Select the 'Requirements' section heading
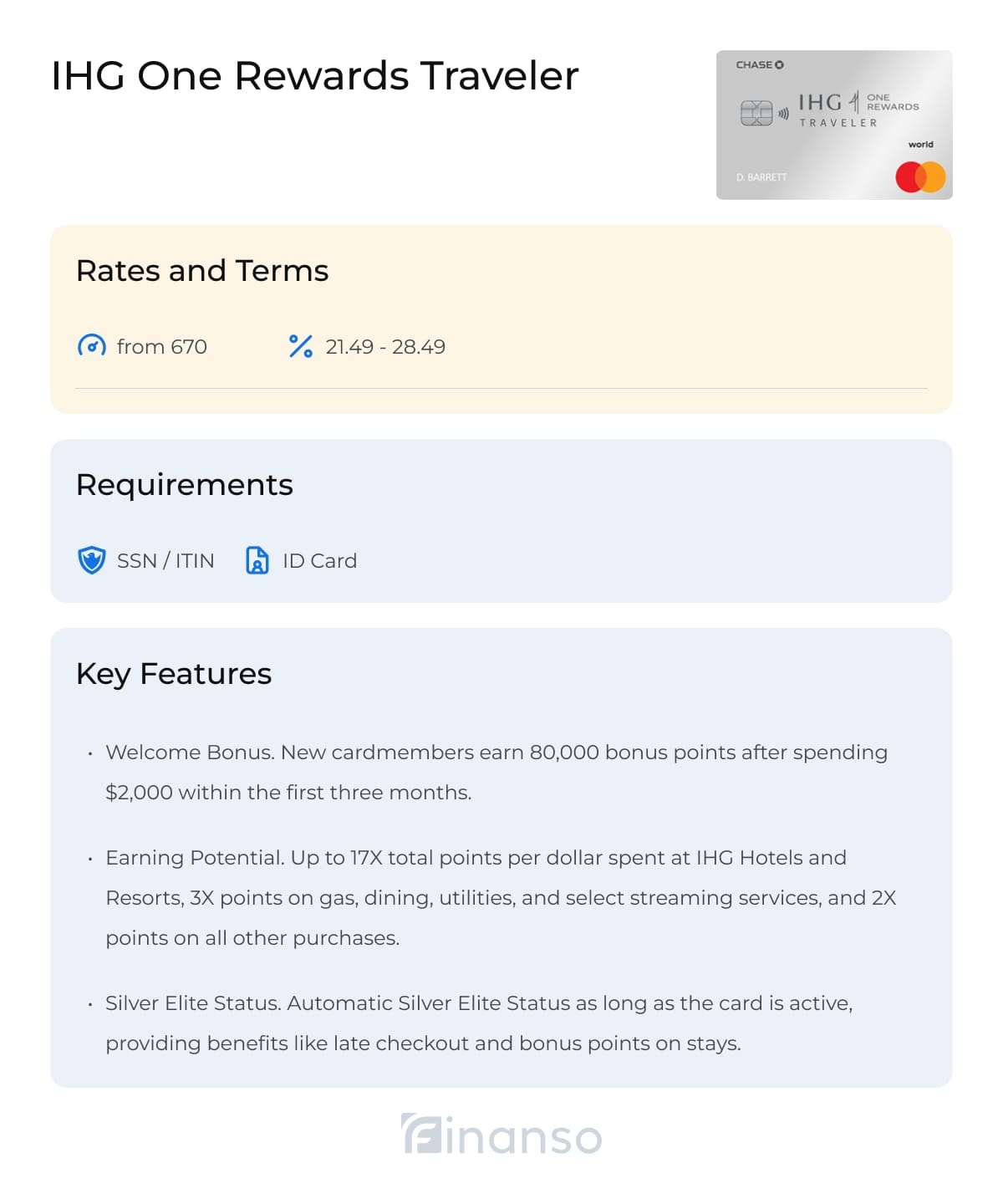Image resolution: width=1003 pixels, height=1204 pixels. pyautogui.click(x=185, y=485)
